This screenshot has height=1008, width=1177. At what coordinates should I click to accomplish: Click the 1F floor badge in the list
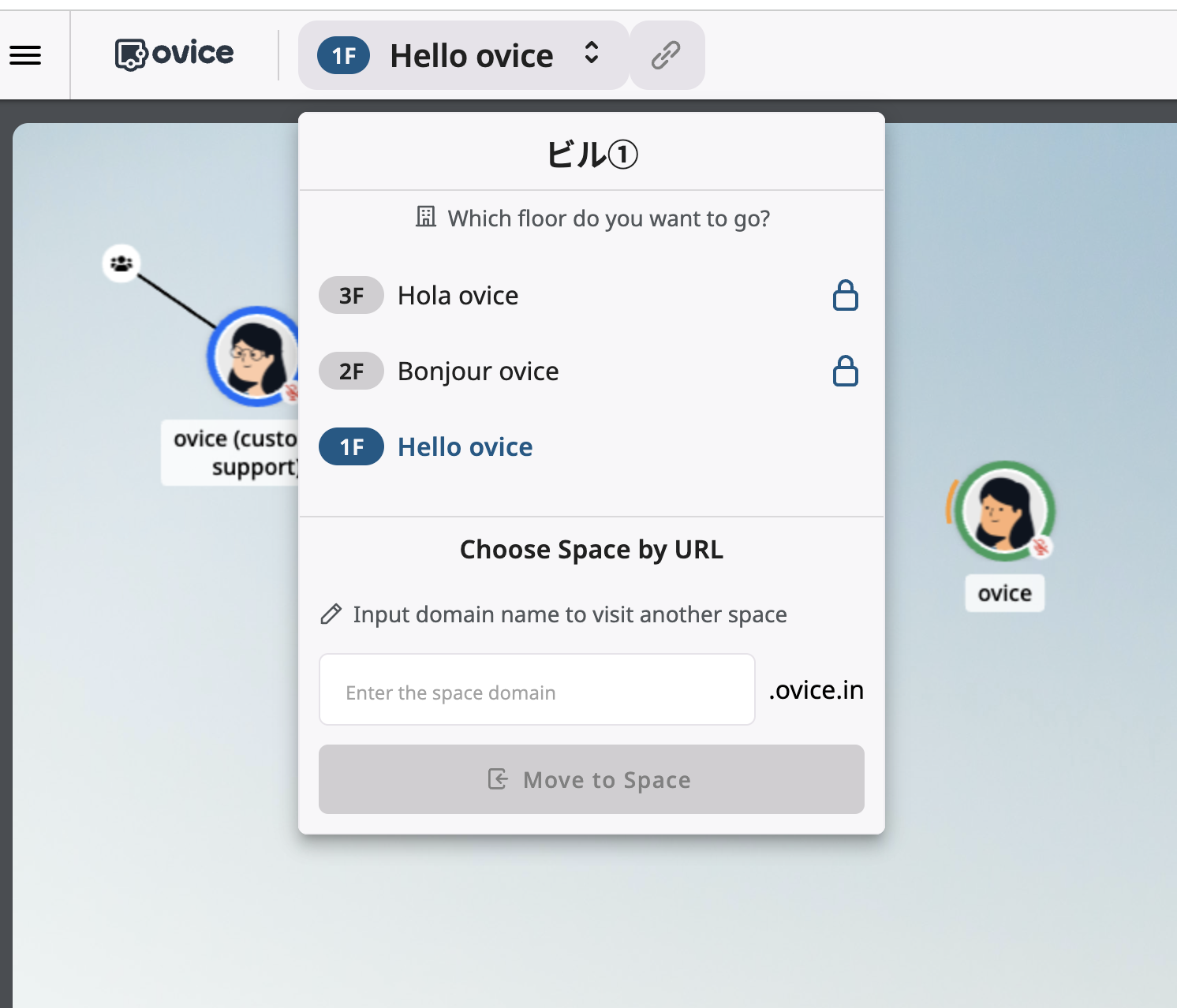pyautogui.click(x=351, y=446)
